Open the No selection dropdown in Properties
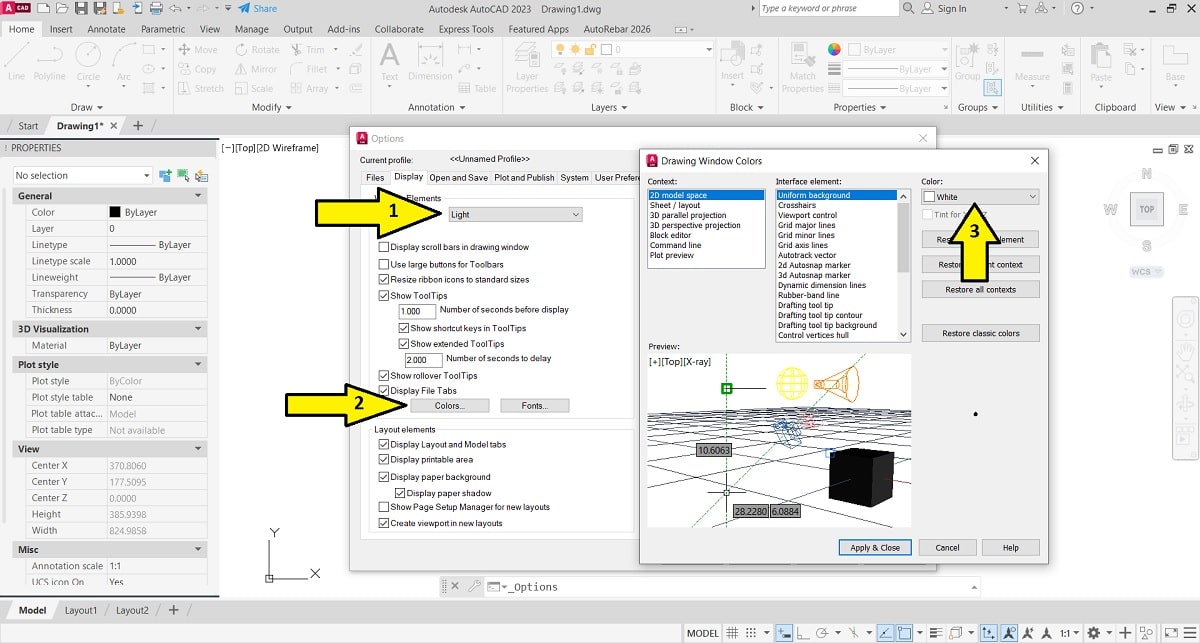 [83, 175]
